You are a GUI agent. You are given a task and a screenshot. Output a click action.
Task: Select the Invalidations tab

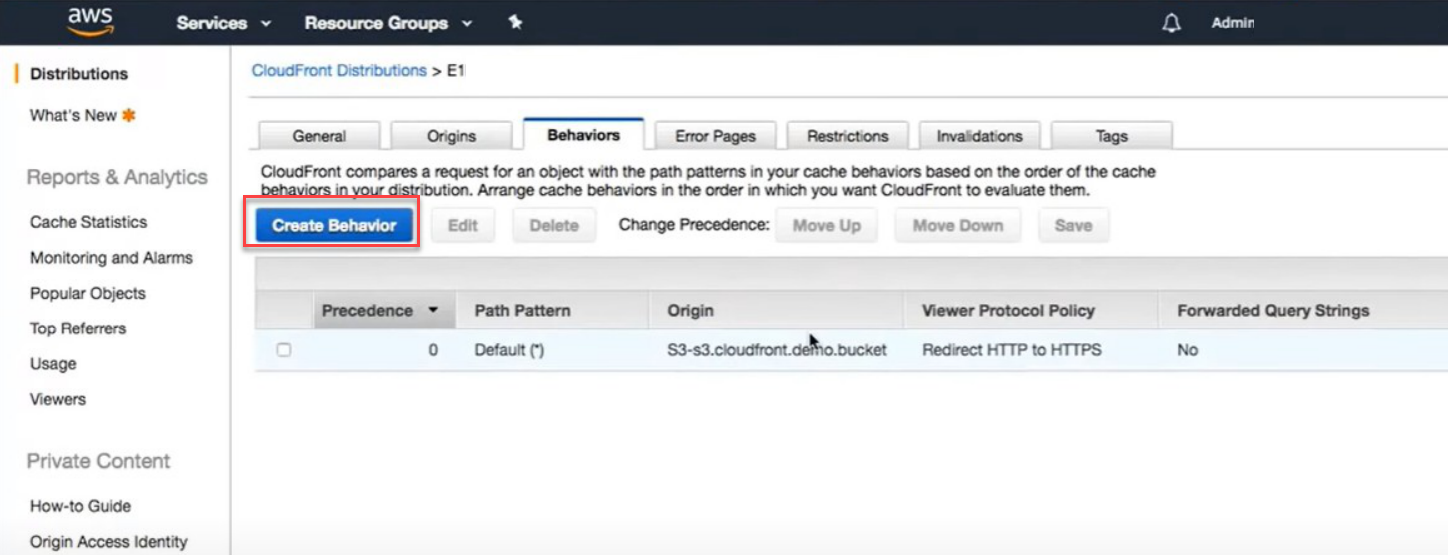pyautogui.click(x=979, y=136)
